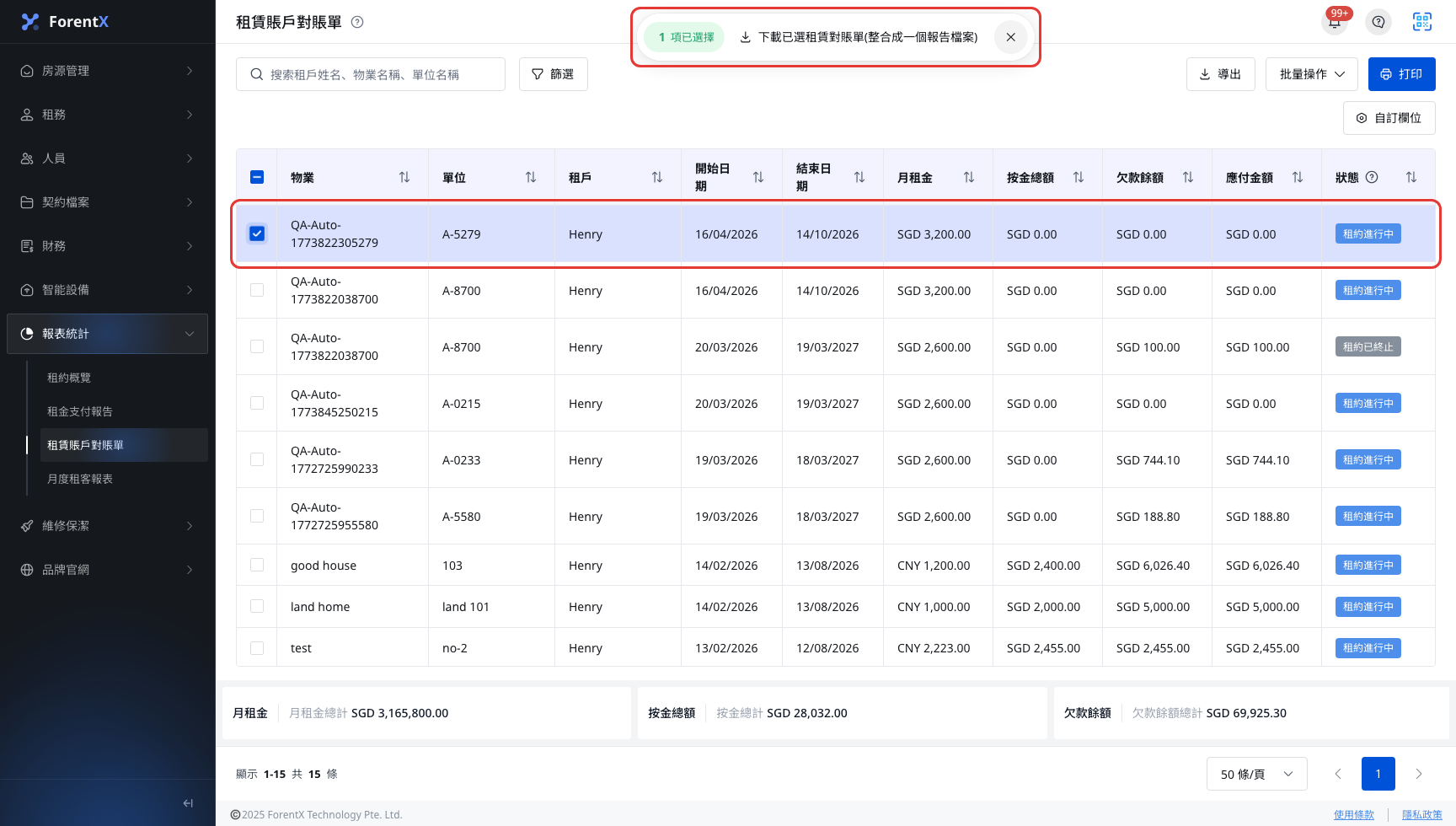Sort the 欠款餘額 column
The image size is (1456, 826).
click(1188, 177)
